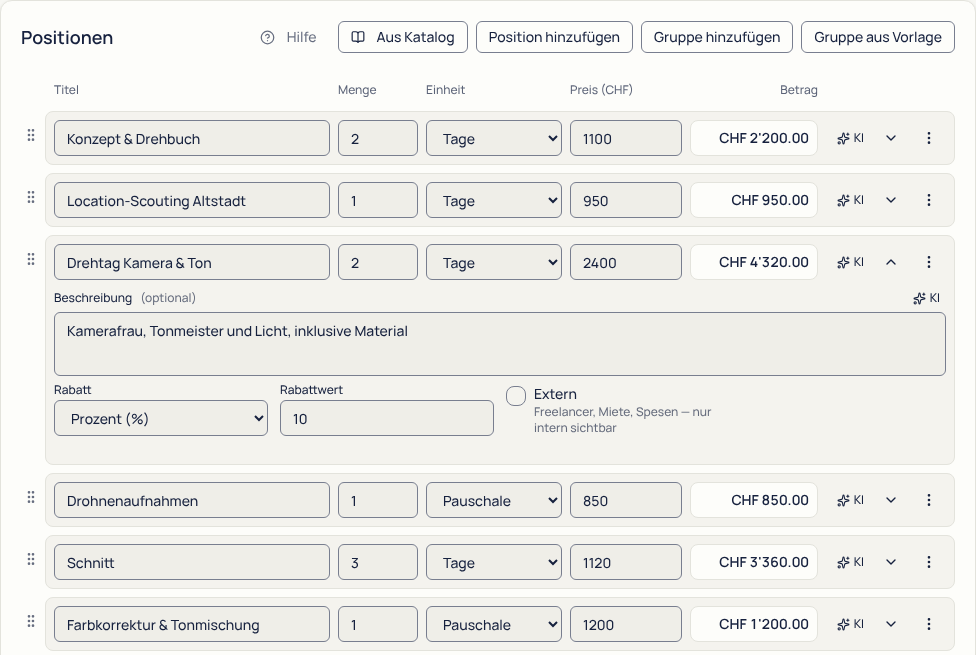
Task: Open the three-dot menu for Konzept & Drehbuch
Action: point(929,138)
